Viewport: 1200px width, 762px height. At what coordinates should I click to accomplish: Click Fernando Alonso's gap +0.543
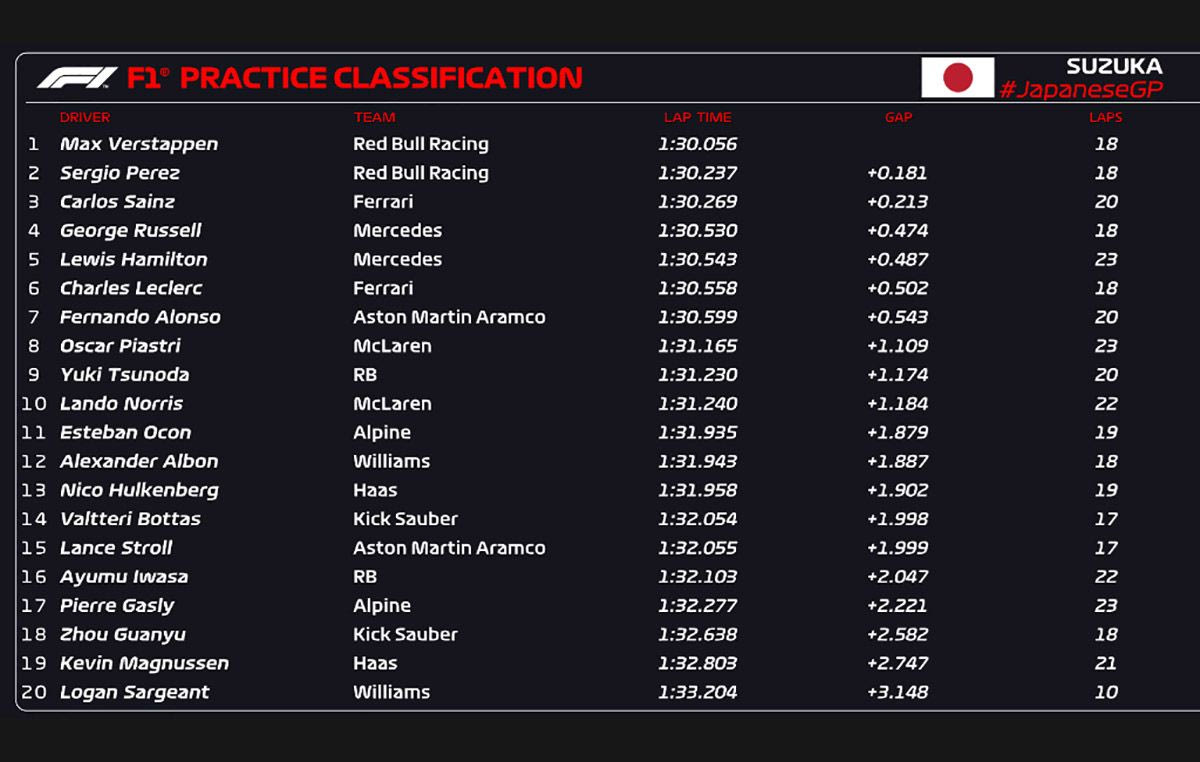pos(897,317)
